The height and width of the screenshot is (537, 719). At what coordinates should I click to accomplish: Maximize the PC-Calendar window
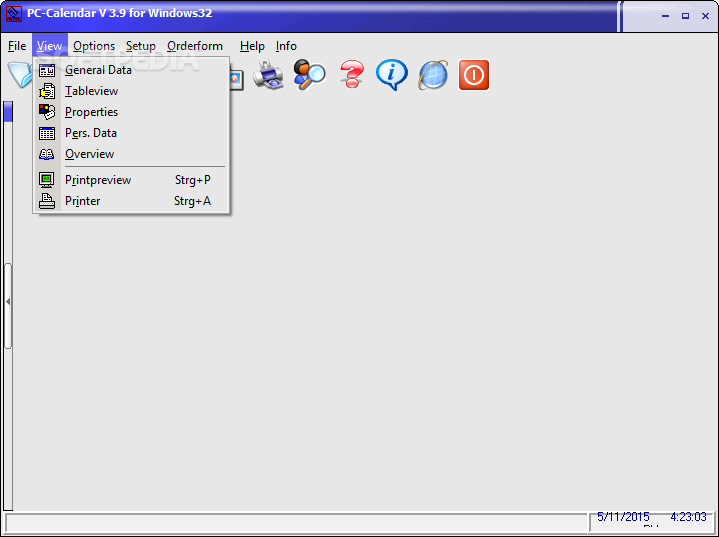click(x=685, y=16)
